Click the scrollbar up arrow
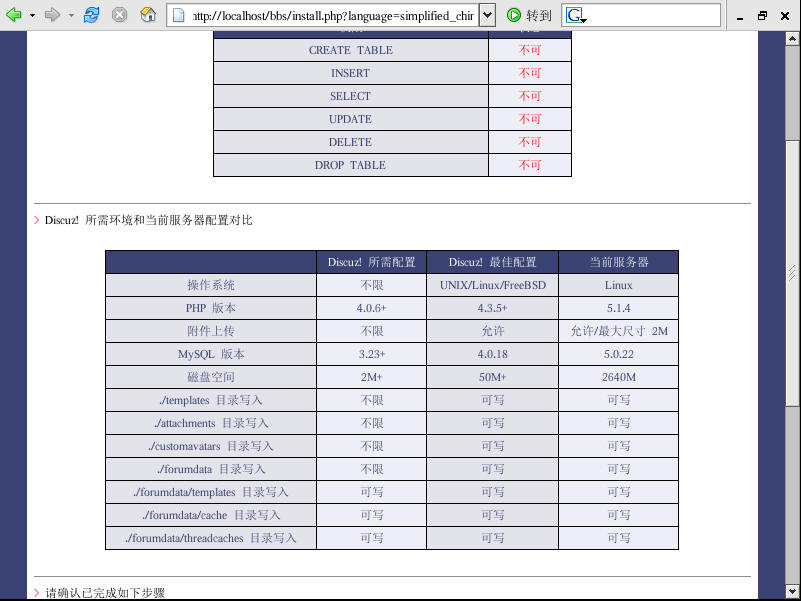 [x=792, y=38]
